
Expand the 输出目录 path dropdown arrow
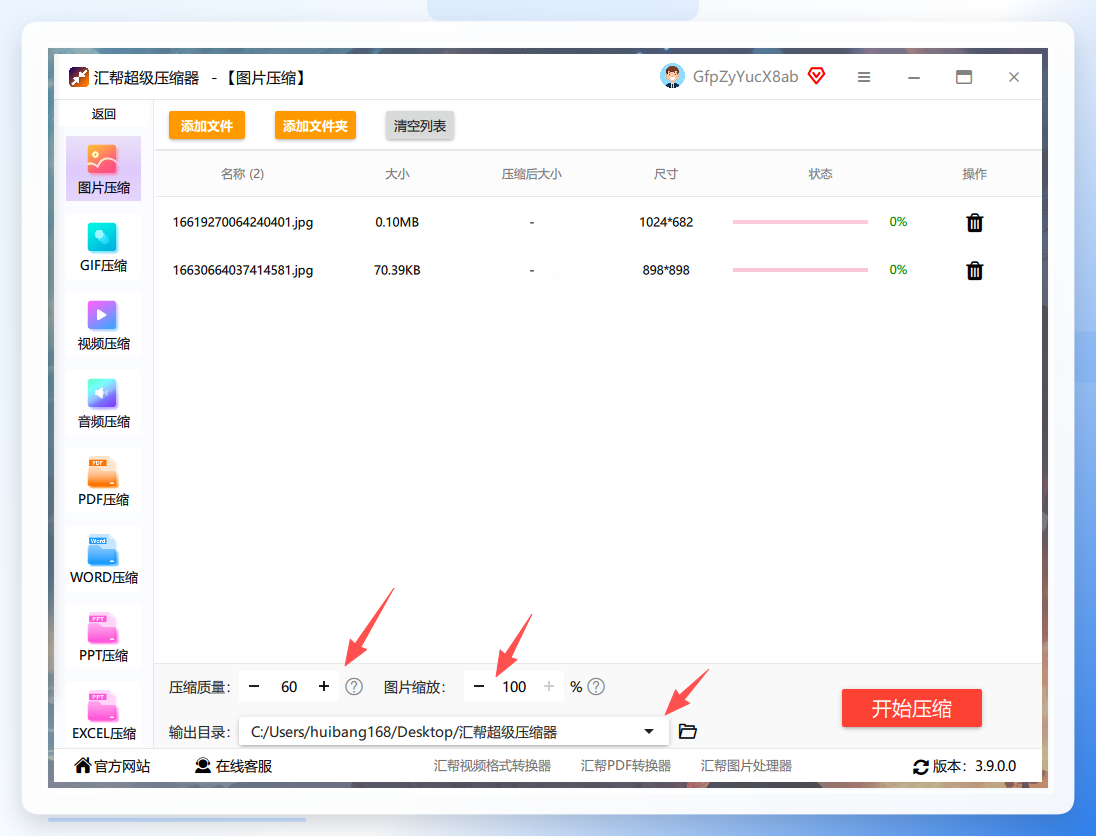[x=649, y=731]
